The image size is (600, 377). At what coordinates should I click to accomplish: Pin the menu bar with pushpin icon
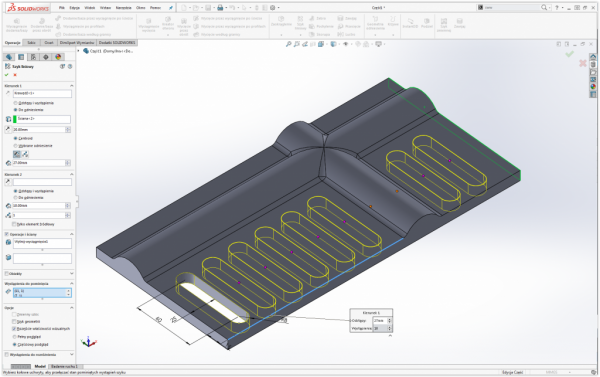tap(171, 8)
